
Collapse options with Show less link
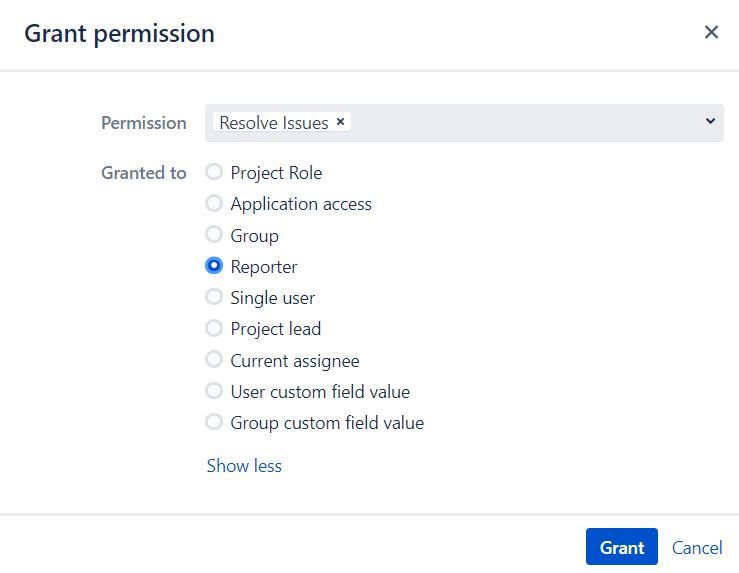[x=244, y=466]
